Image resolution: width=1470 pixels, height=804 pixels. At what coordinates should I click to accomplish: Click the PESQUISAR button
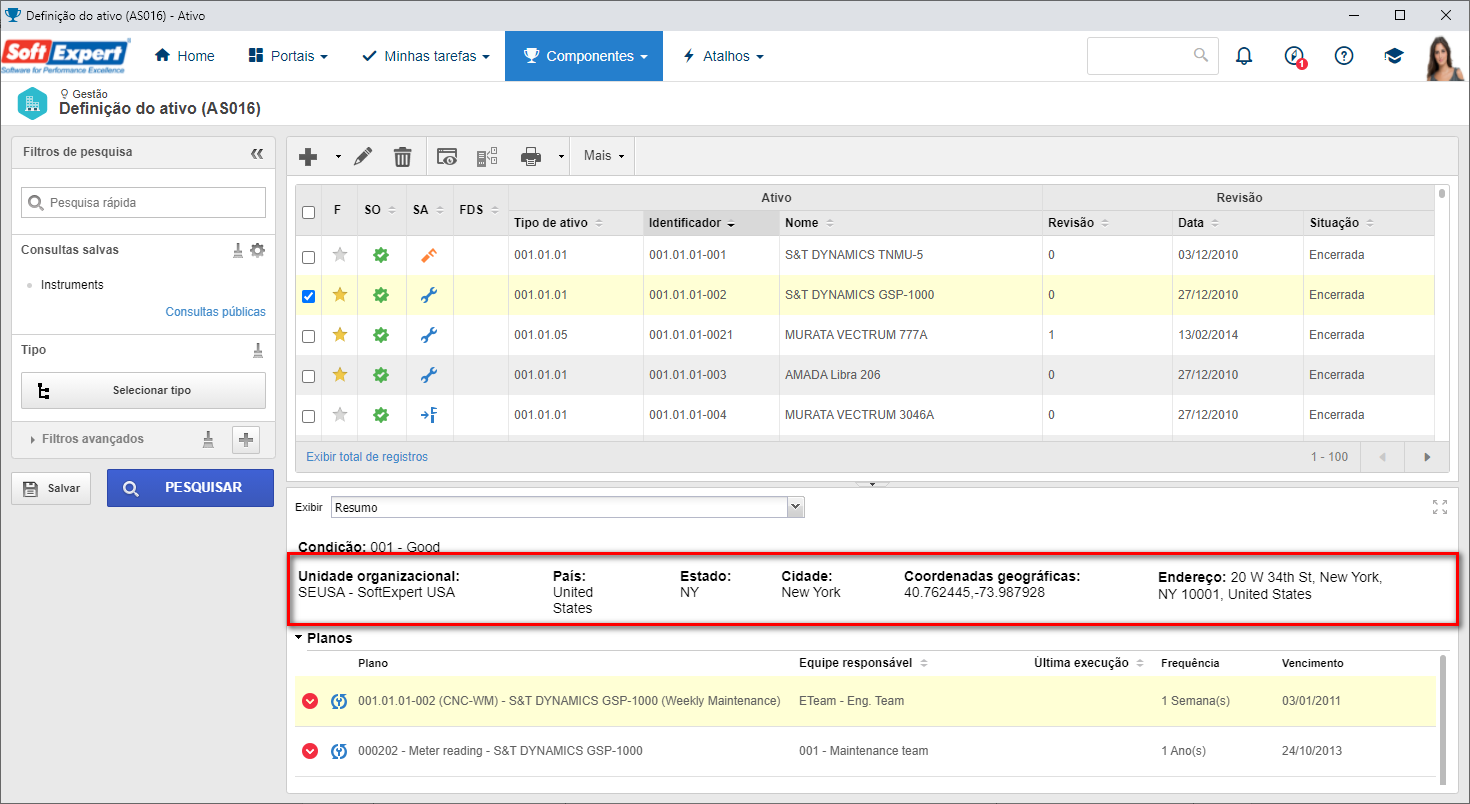(x=190, y=488)
